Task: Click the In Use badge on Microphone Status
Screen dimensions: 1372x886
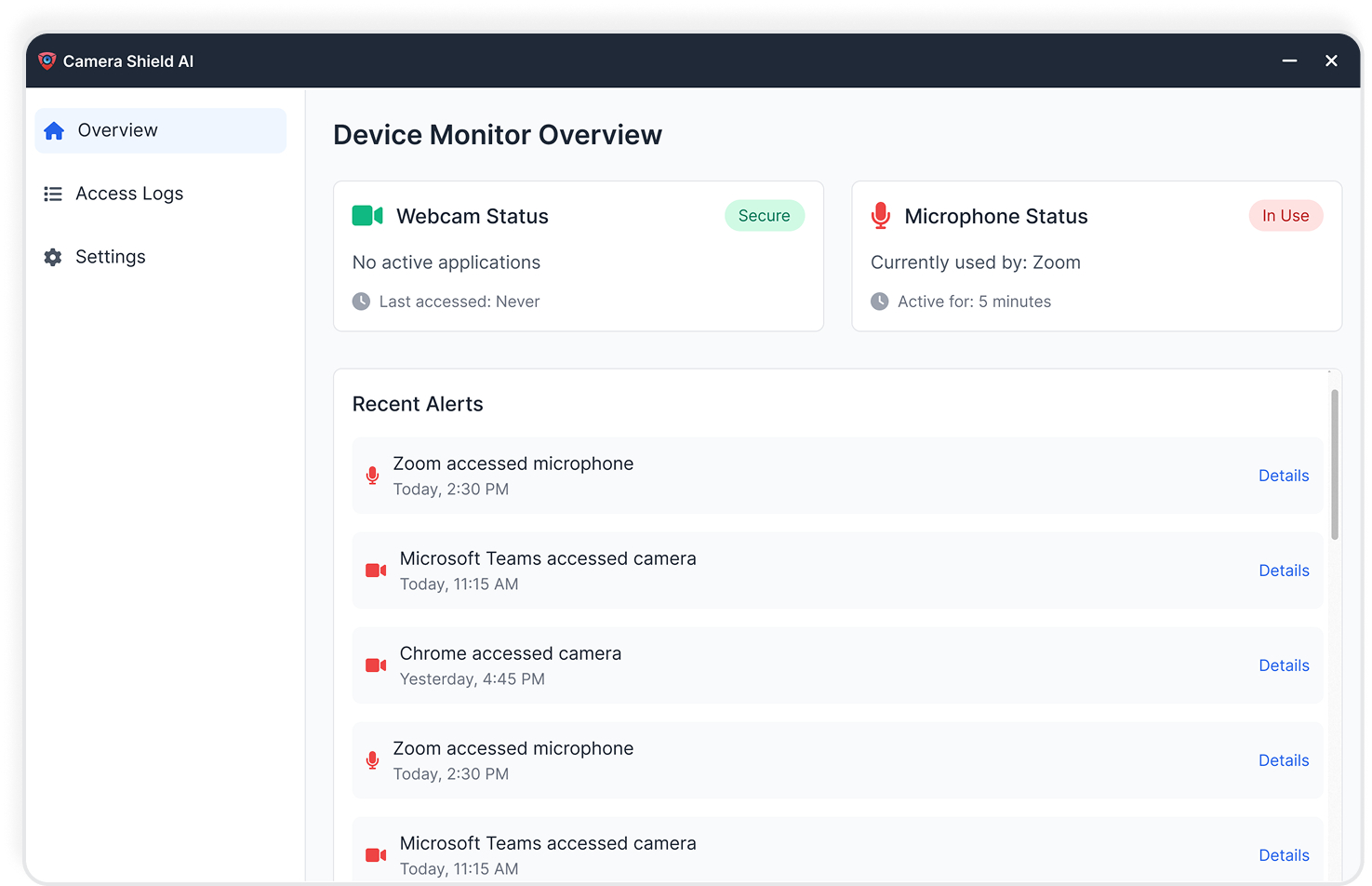Action: point(1285,215)
